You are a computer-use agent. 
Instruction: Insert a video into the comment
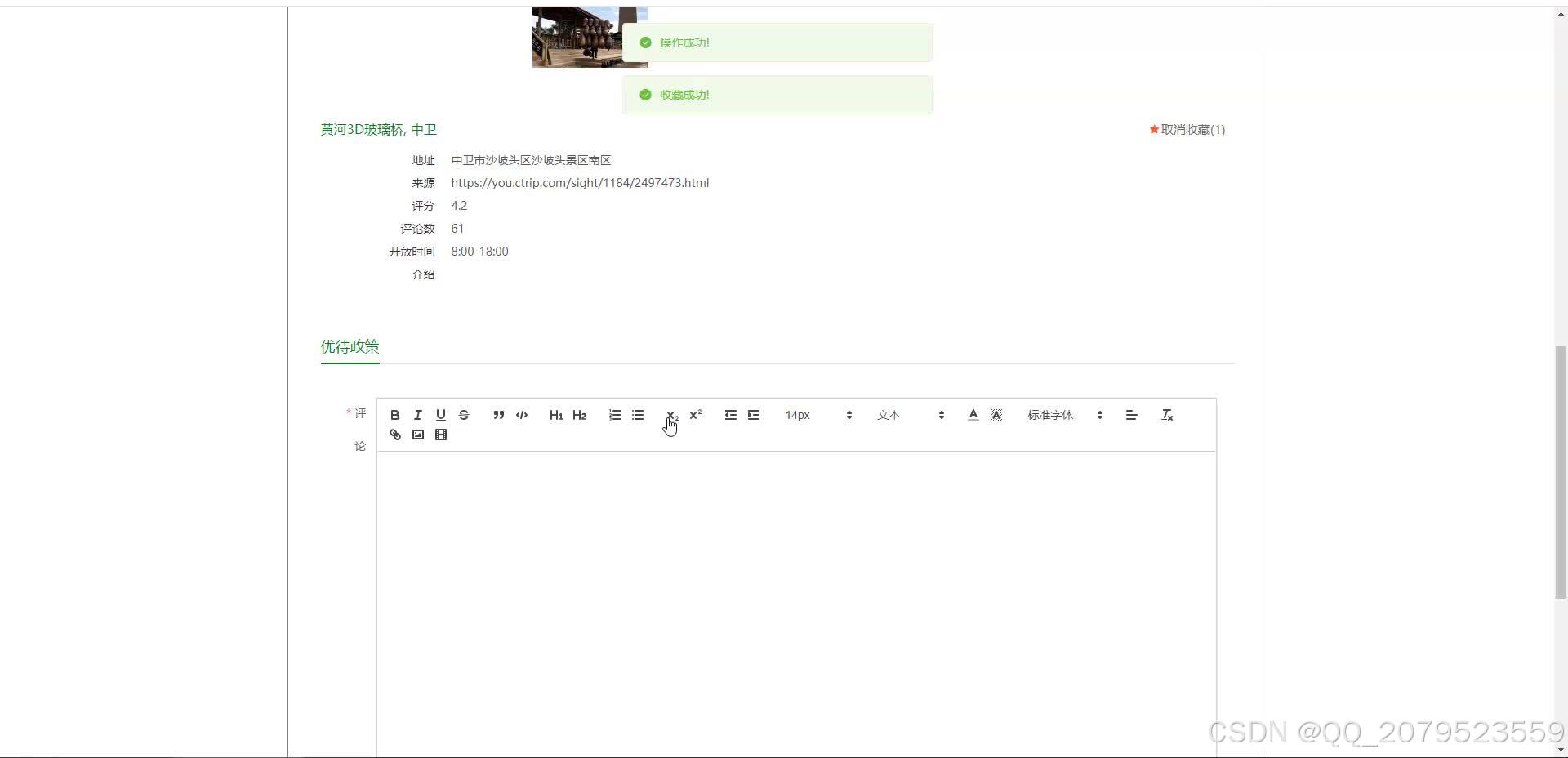click(x=441, y=435)
